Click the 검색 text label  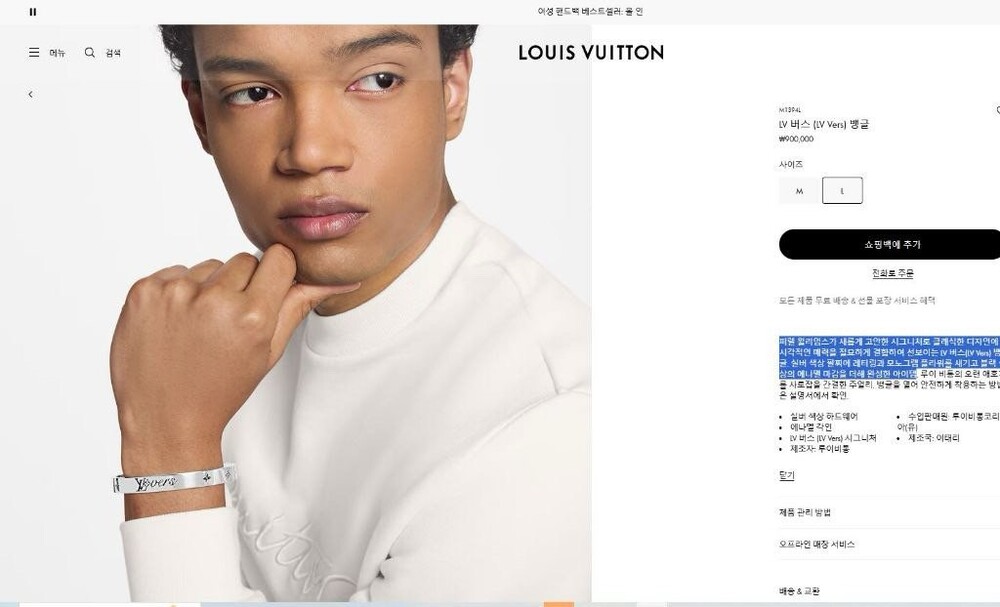tap(113, 53)
